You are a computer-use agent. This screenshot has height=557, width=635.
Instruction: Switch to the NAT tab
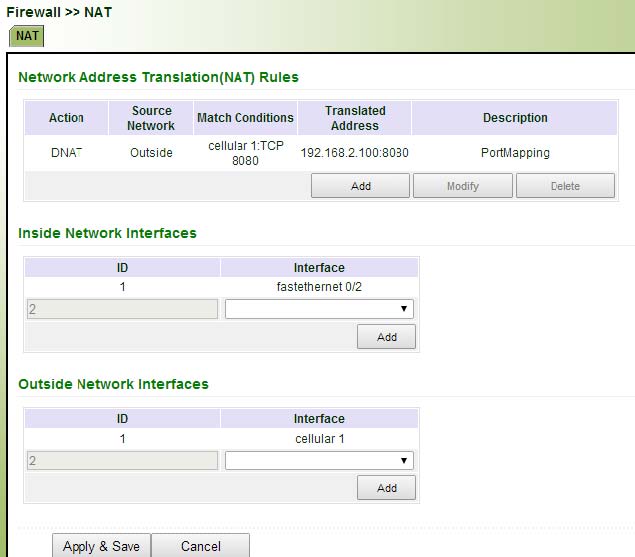(x=27, y=35)
